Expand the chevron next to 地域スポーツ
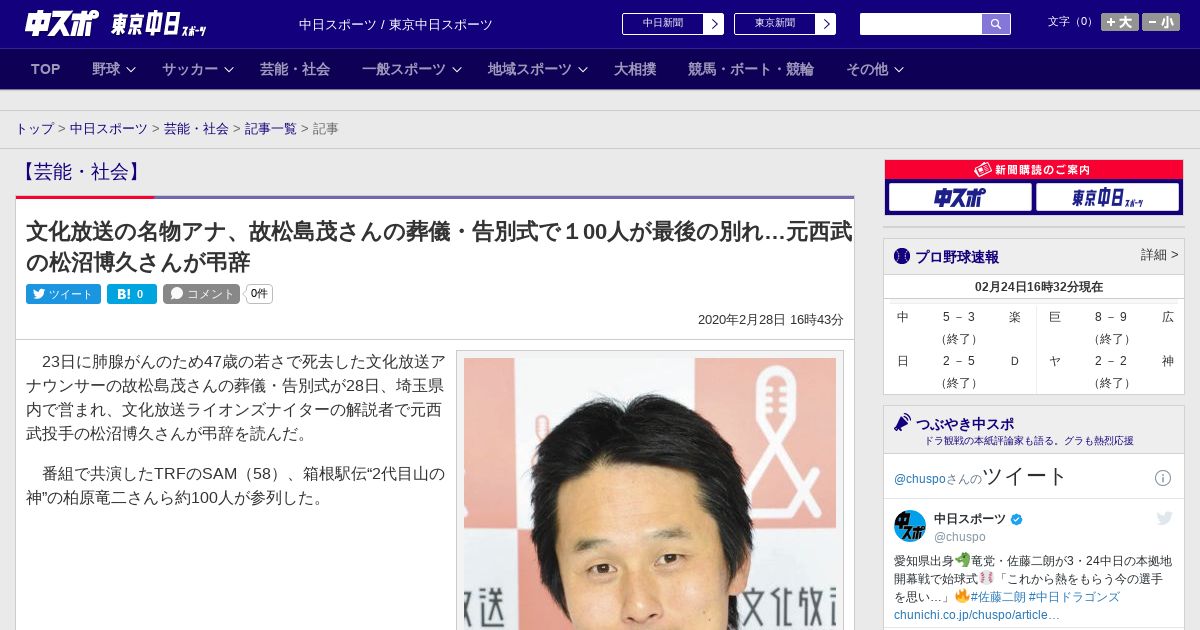The image size is (1200, 630). click(x=583, y=69)
